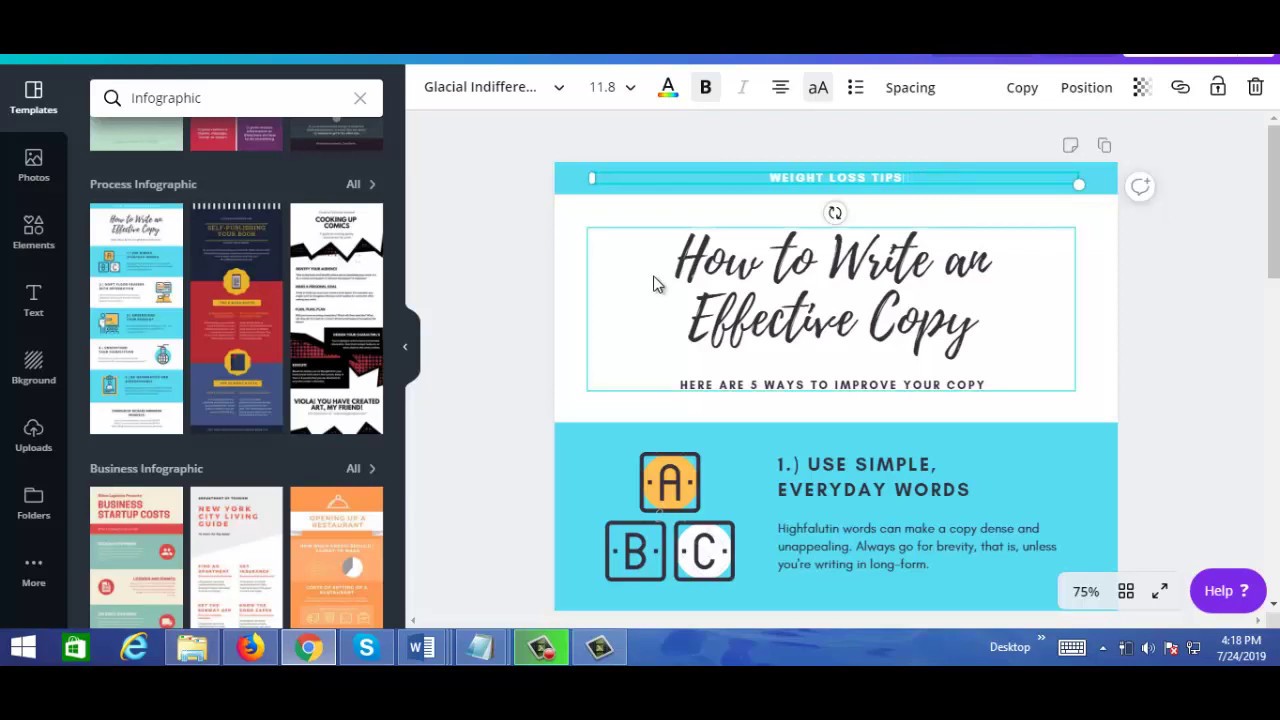The height and width of the screenshot is (720, 1280).
Task: Open the Elements sidebar tab
Action: pyautogui.click(x=33, y=233)
